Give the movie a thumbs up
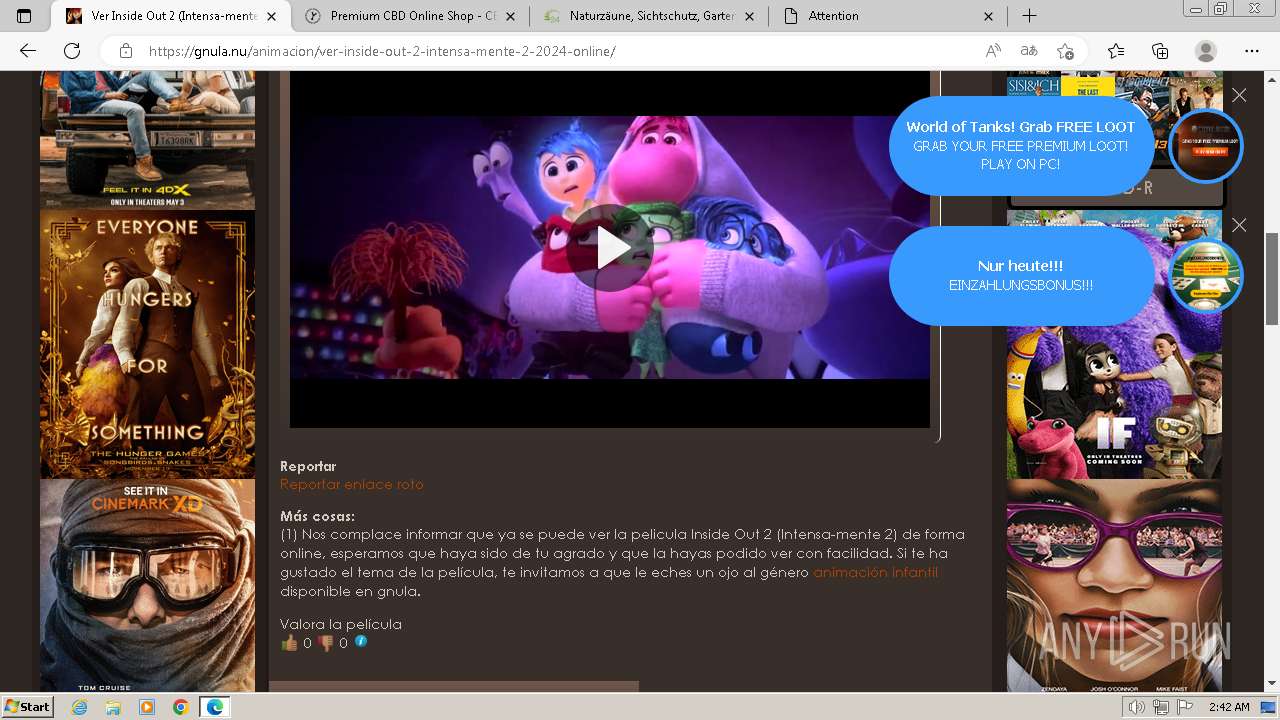1280x720 pixels. click(x=290, y=643)
